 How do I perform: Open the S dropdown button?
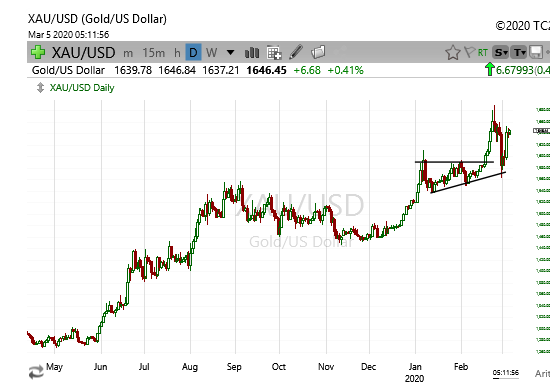point(500,53)
